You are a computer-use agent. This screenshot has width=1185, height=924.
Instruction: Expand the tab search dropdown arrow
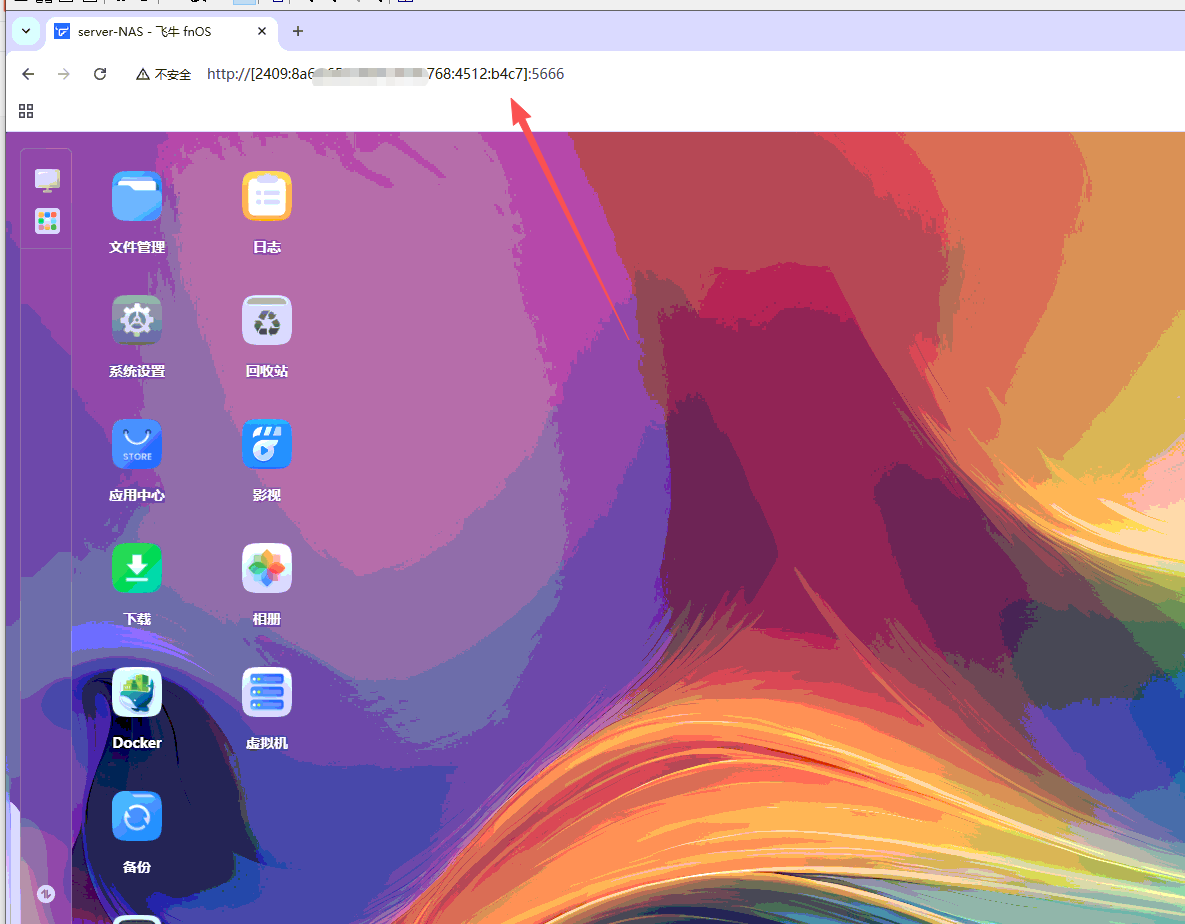[x=26, y=31]
